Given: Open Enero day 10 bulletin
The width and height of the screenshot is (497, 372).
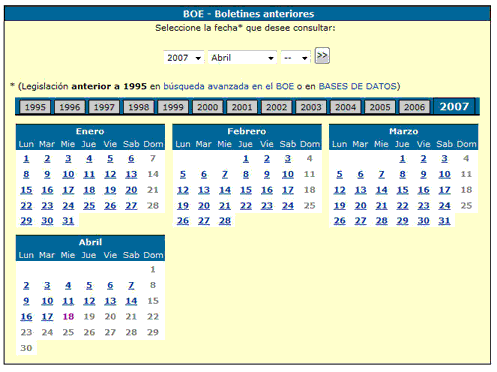Looking at the screenshot, I should click(68, 174).
